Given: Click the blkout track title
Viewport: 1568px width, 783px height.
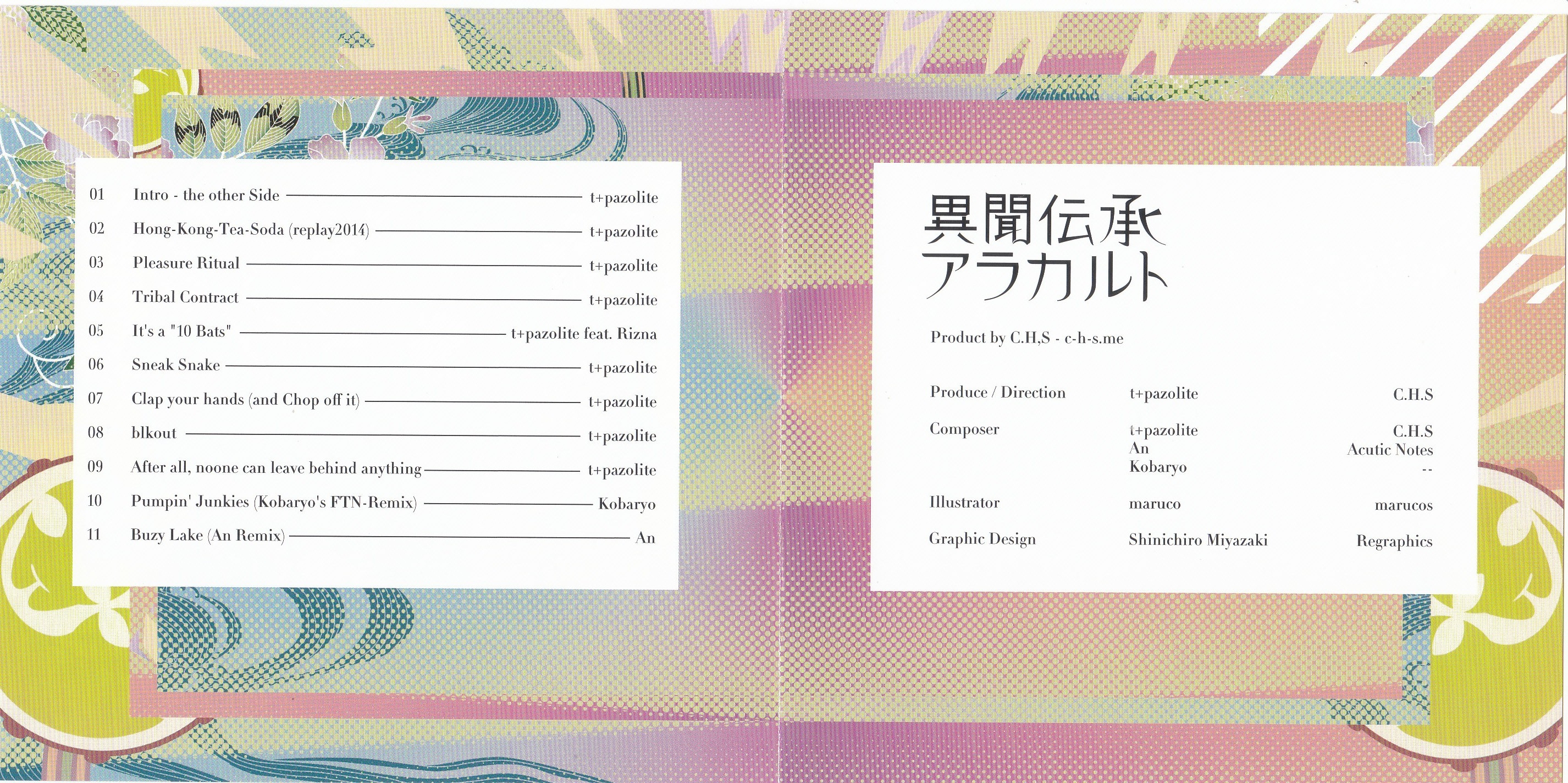Looking at the screenshot, I should click(154, 433).
